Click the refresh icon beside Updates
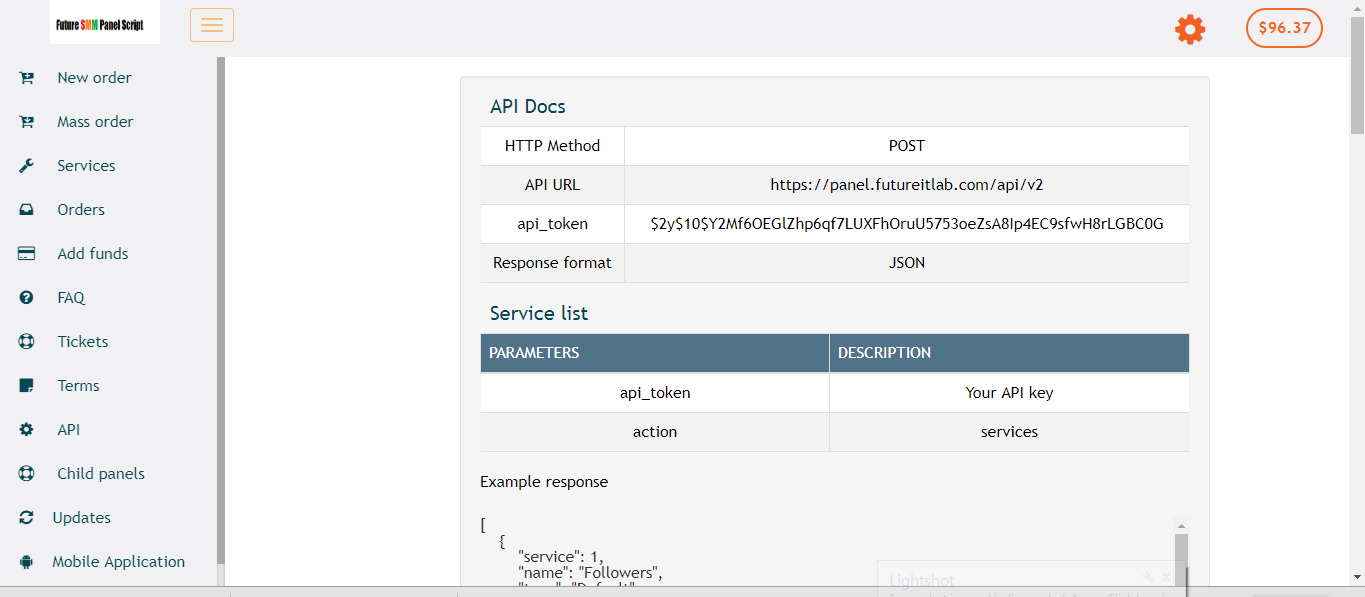 (x=27, y=518)
